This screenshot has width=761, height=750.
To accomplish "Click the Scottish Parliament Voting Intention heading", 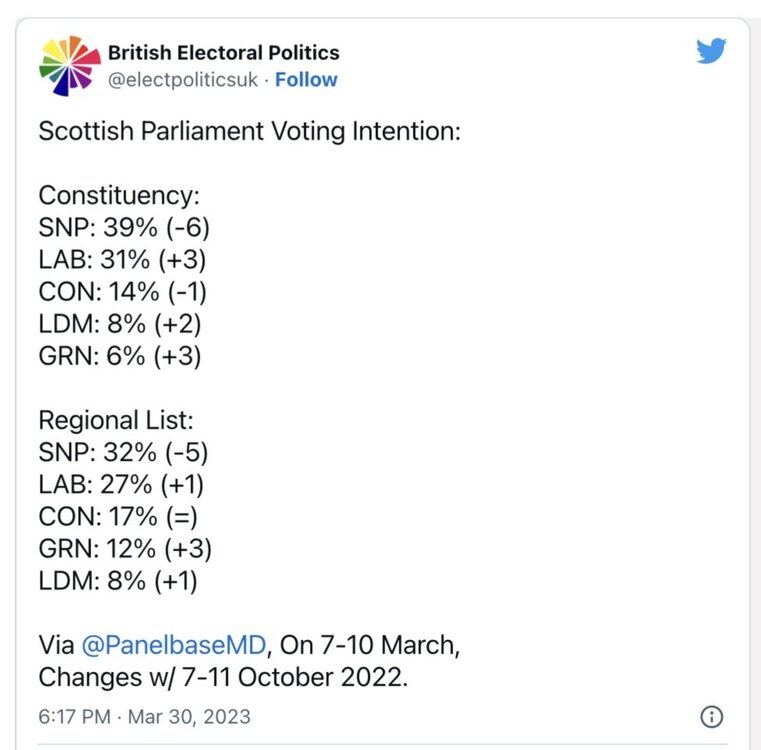I will (x=250, y=131).
